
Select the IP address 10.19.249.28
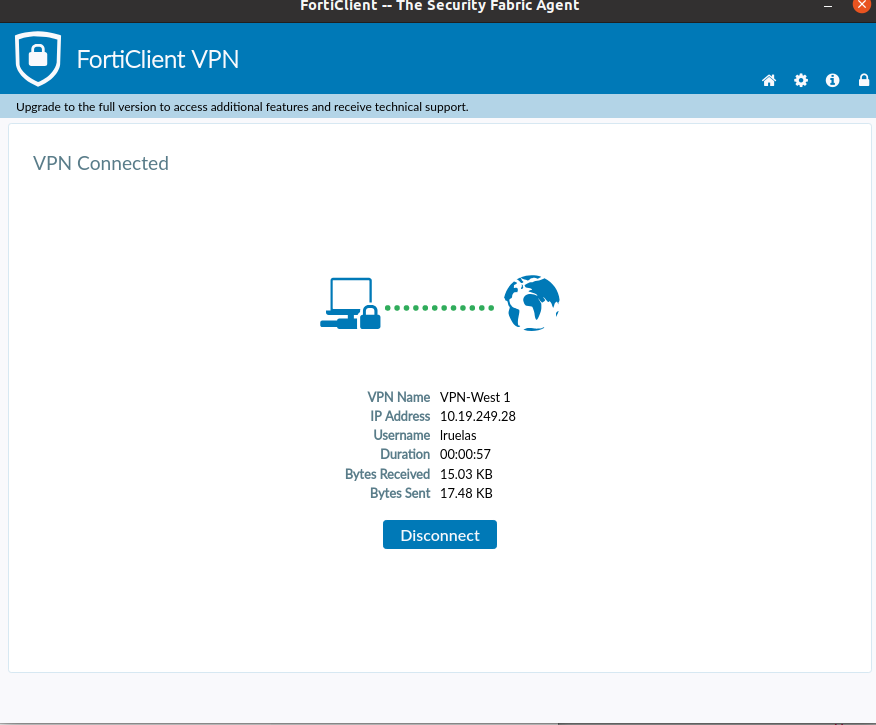click(x=478, y=416)
